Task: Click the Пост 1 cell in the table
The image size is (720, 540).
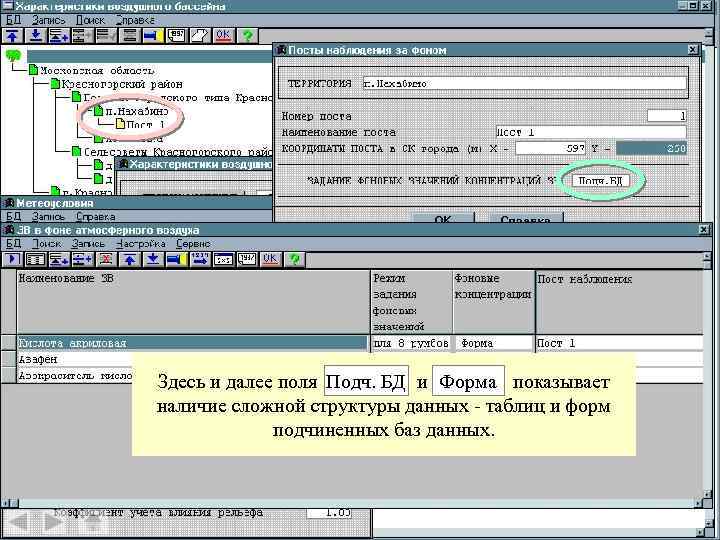Action: (x=619, y=343)
